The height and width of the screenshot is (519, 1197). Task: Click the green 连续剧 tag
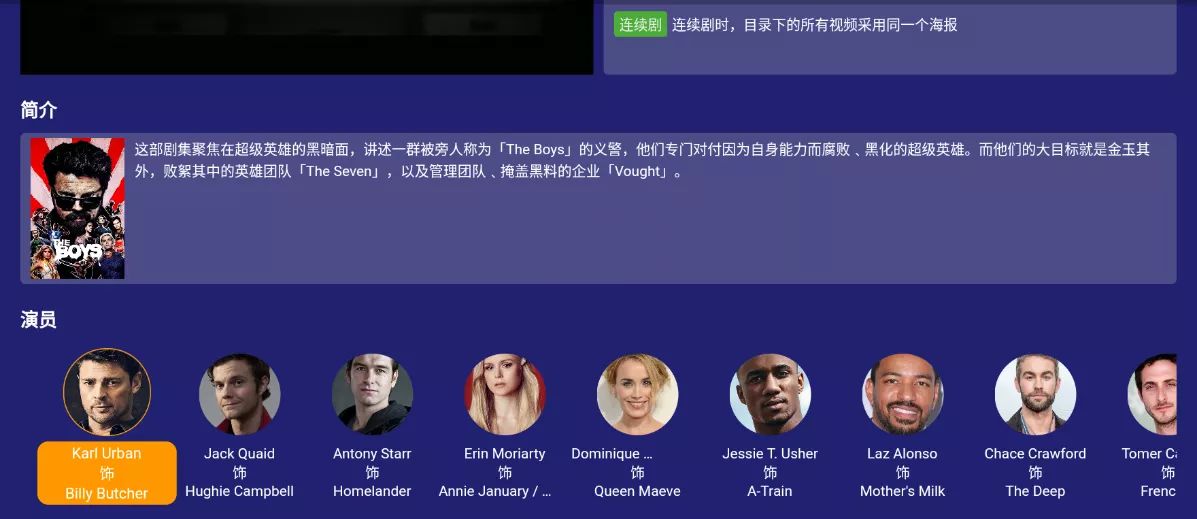point(640,24)
